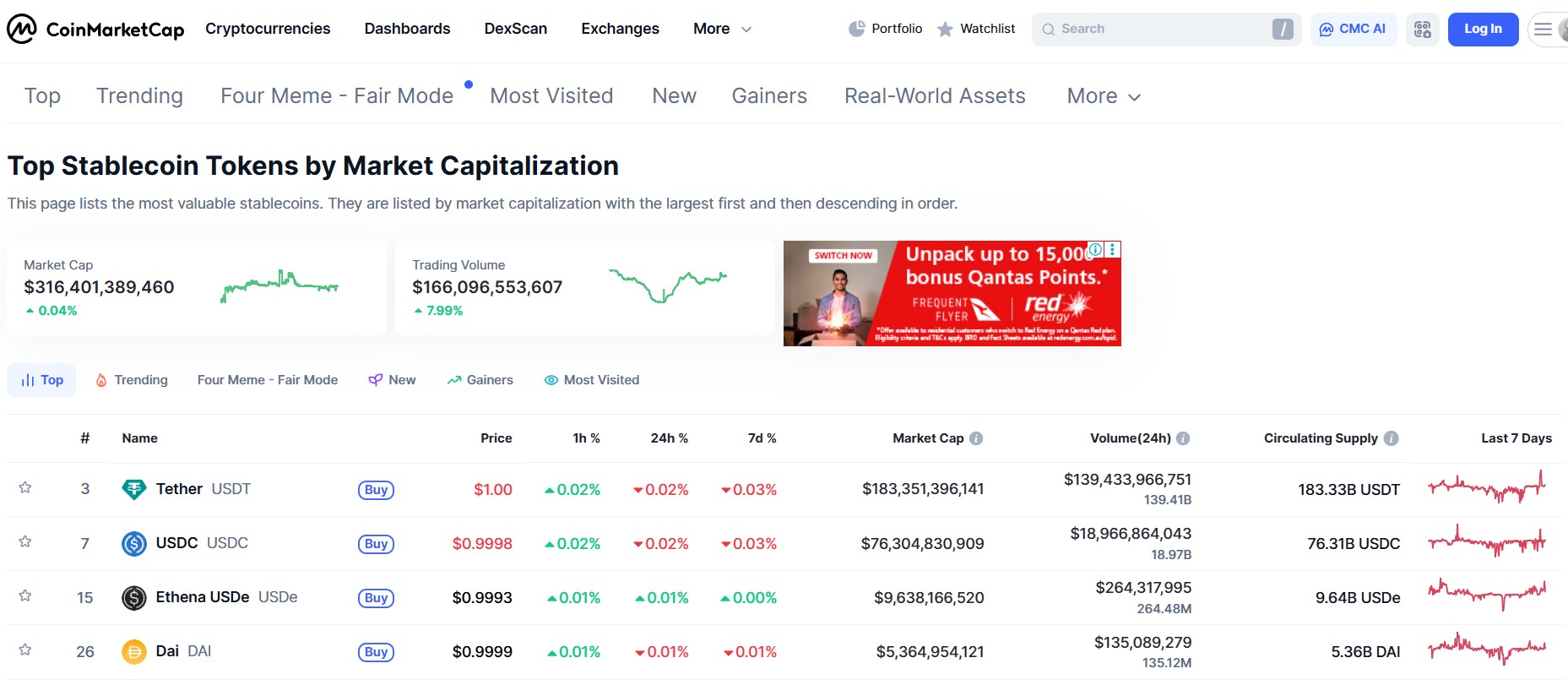Click the Market Cap info icon
Image resolution: width=1568 pixels, height=685 pixels.
976,438
